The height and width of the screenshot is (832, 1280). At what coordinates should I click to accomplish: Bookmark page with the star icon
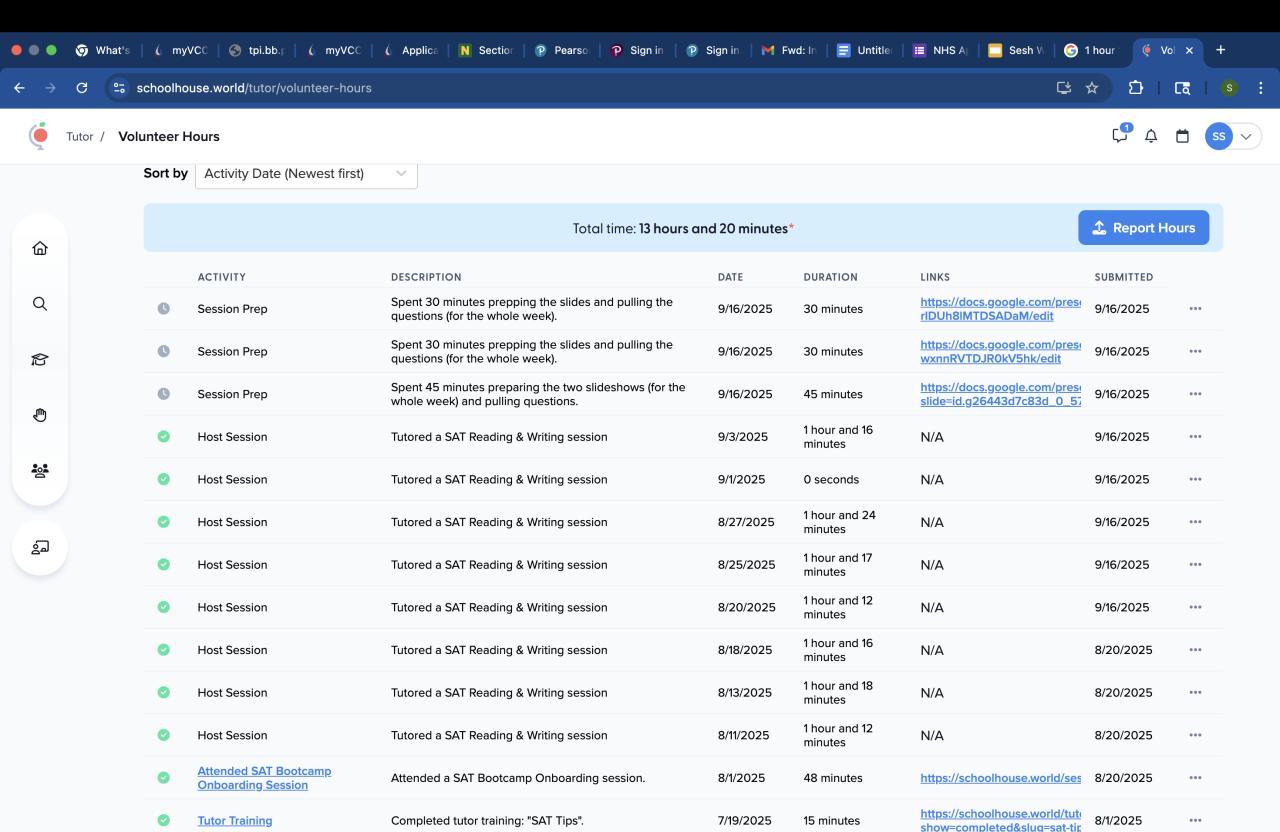pos(1092,88)
